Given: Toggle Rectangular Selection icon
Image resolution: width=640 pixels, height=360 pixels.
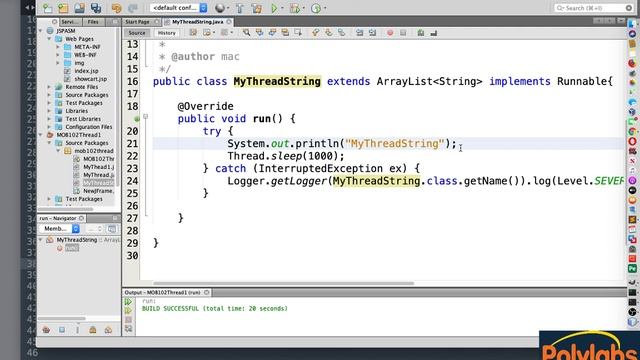Looking at the screenshot, I should click(298, 33).
